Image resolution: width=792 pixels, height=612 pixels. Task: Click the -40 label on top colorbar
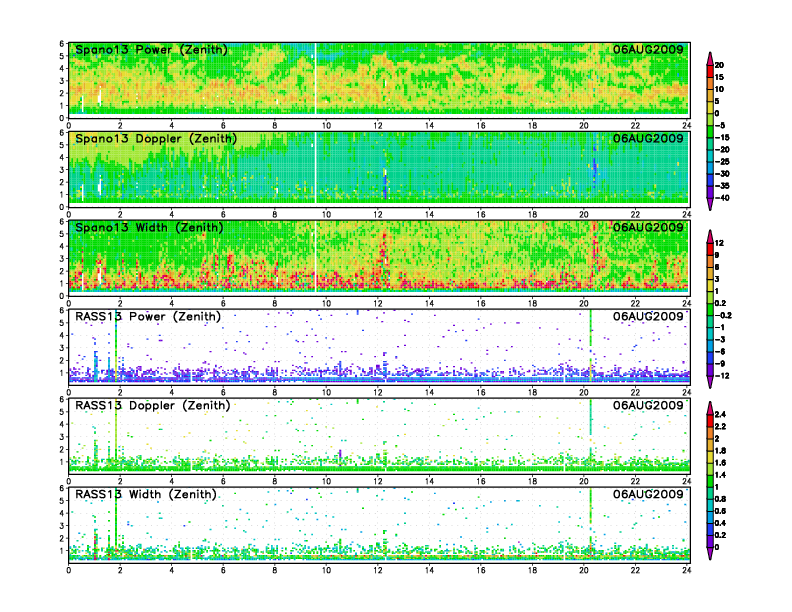tap(722, 198)
